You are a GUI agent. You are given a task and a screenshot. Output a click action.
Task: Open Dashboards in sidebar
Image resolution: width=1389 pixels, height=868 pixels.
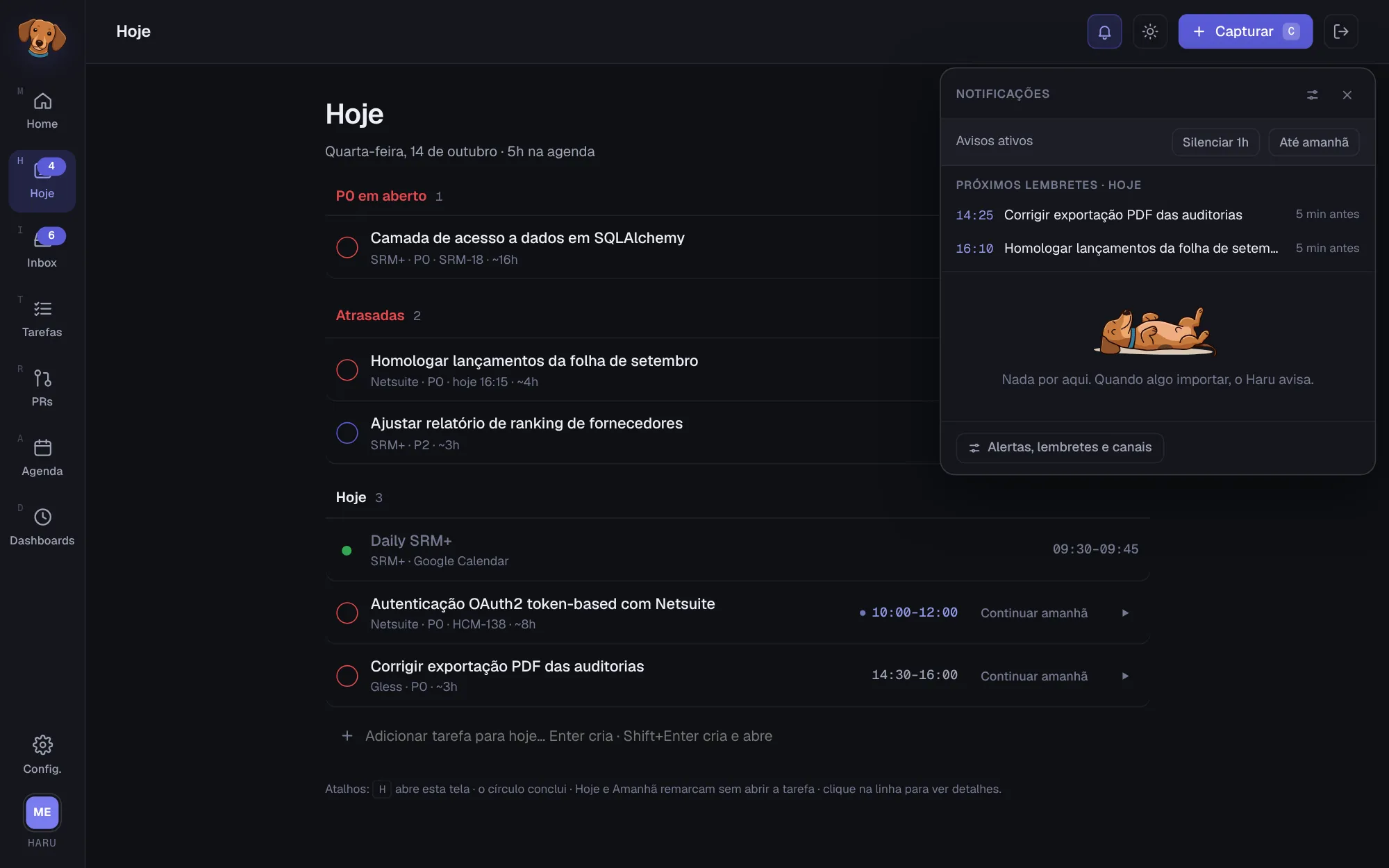(42, 528)
